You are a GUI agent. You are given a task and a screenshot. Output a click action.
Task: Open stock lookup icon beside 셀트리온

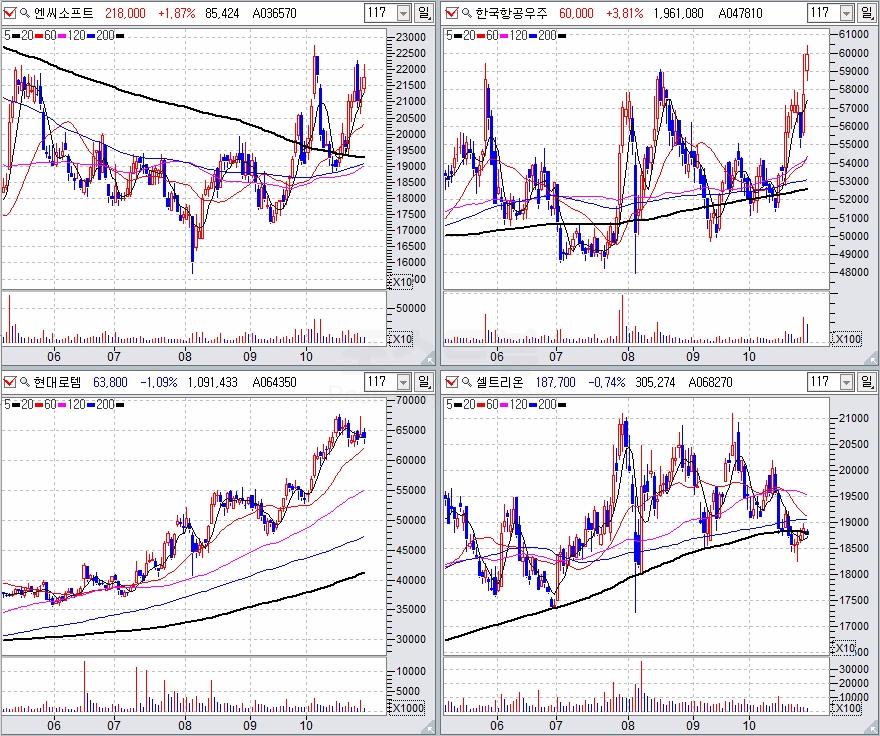click(465, 381)
